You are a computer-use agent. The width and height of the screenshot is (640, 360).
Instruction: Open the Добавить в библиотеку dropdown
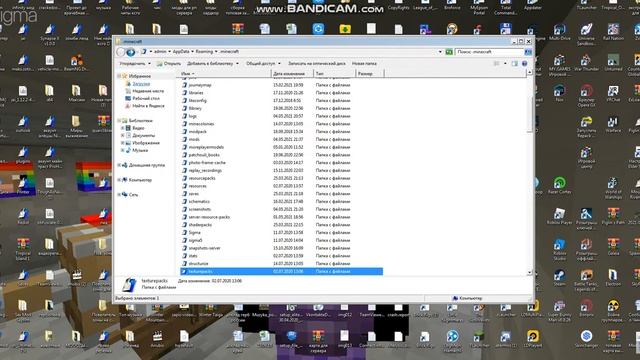coord(213,64)
